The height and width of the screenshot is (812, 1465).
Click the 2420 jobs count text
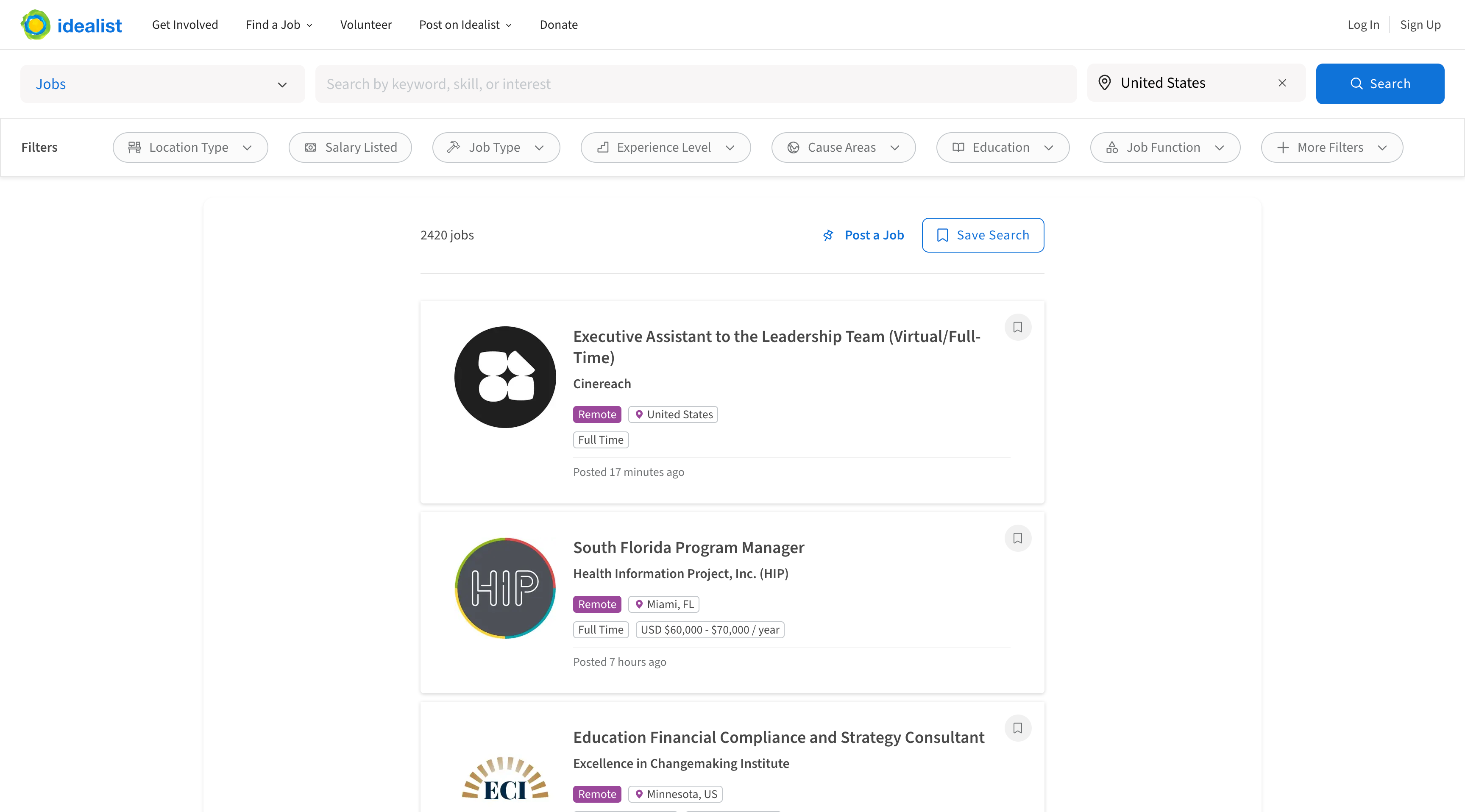tap(446, 235)
